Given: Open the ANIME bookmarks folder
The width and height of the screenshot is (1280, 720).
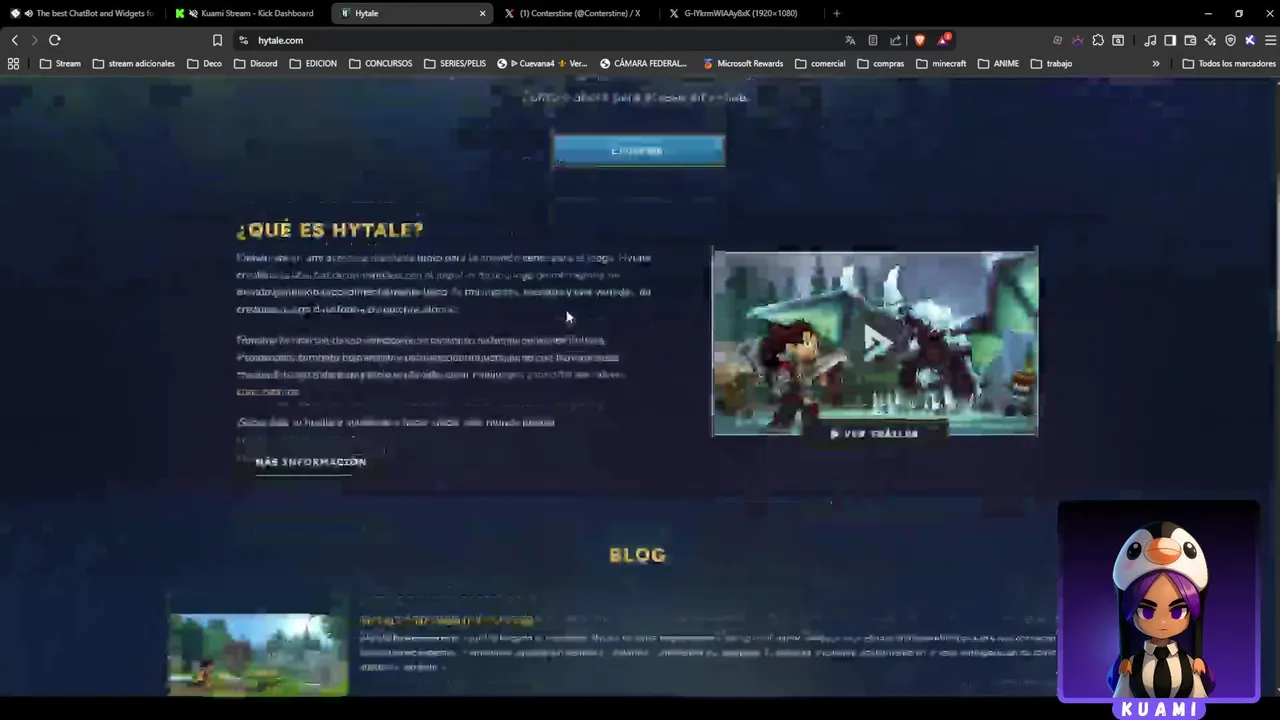Looking at the screenshot, I should click(998, 63).
